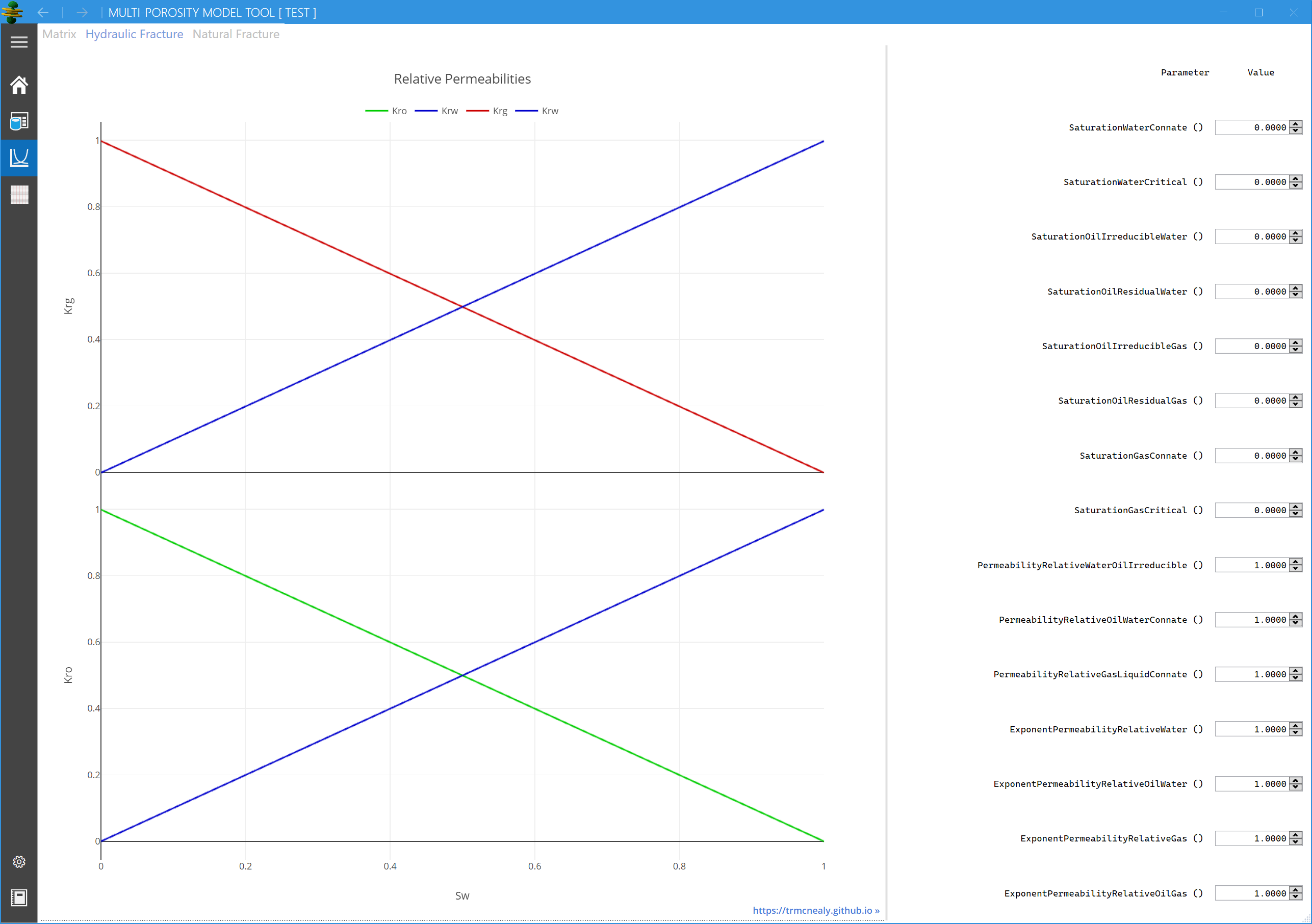Open the hamburger navigation menu
The width and height of the screenshot is (1312, 924).
click(x=19, y=42)
